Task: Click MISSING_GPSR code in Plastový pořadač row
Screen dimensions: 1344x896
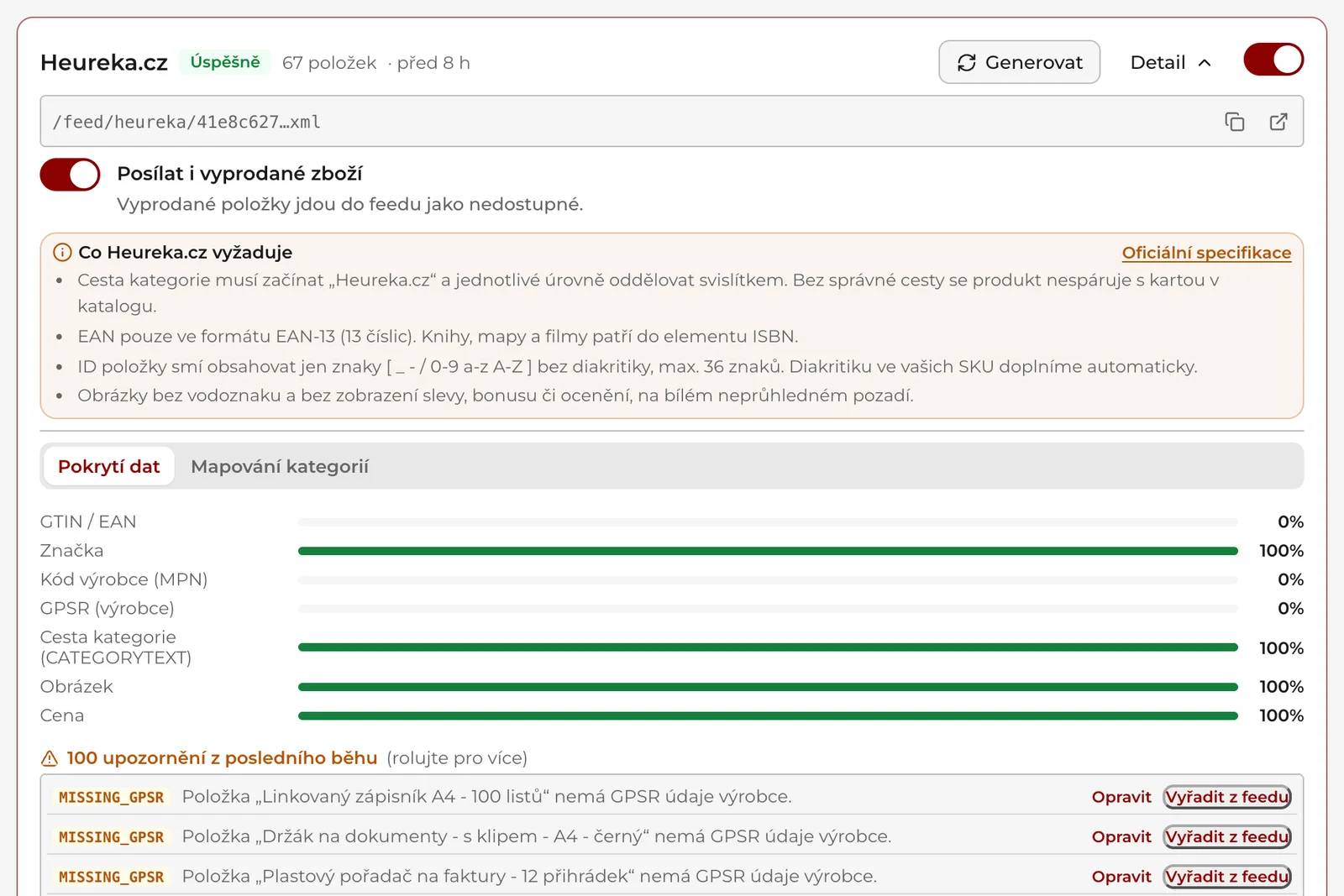Action: click(x=111, y=877)
